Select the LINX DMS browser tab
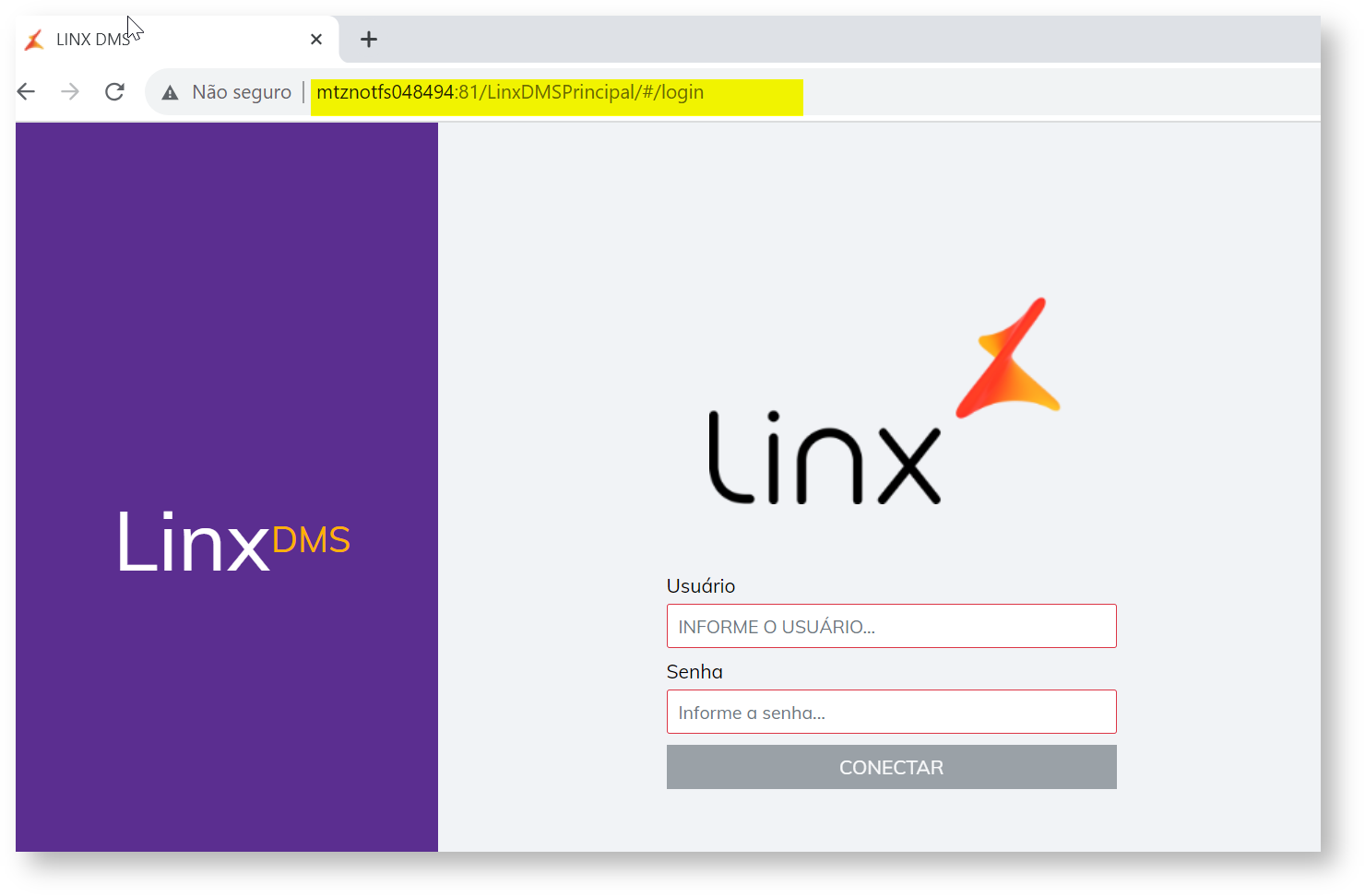Image resolution: width=1365 pixels, height=896 pixels. coord(177,39)
